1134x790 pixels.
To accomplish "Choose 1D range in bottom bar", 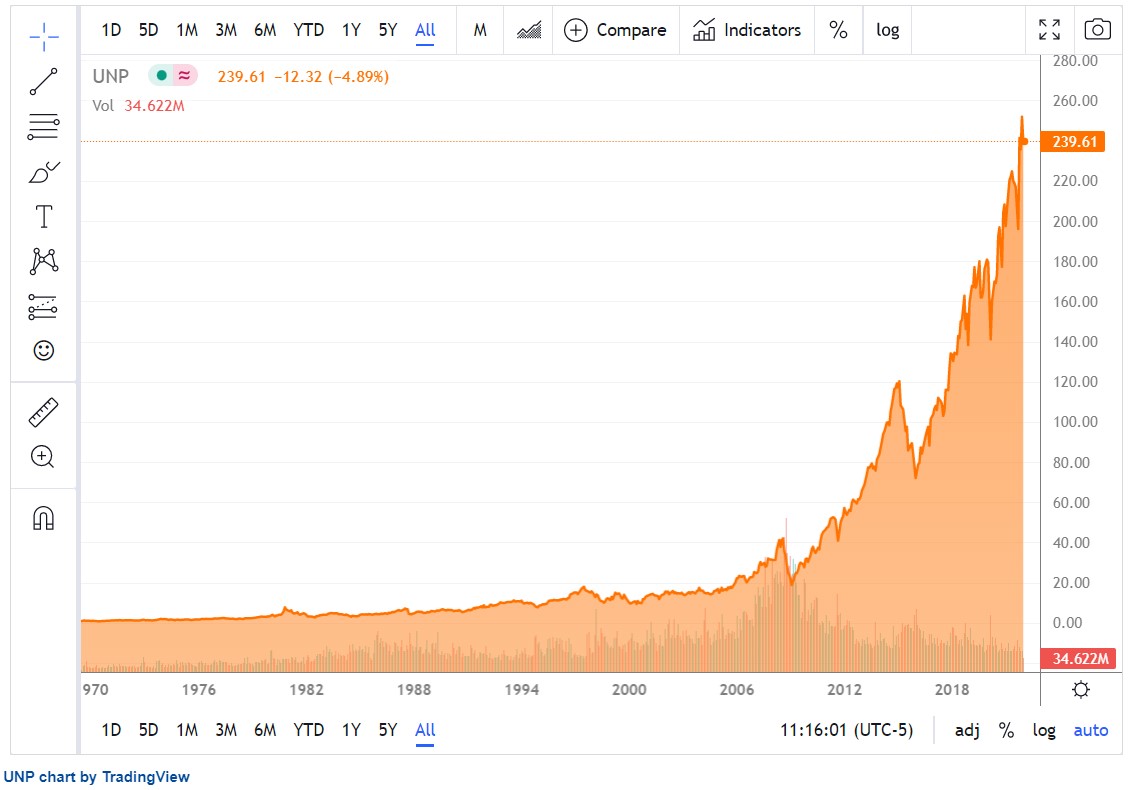I will pos(111,730).
